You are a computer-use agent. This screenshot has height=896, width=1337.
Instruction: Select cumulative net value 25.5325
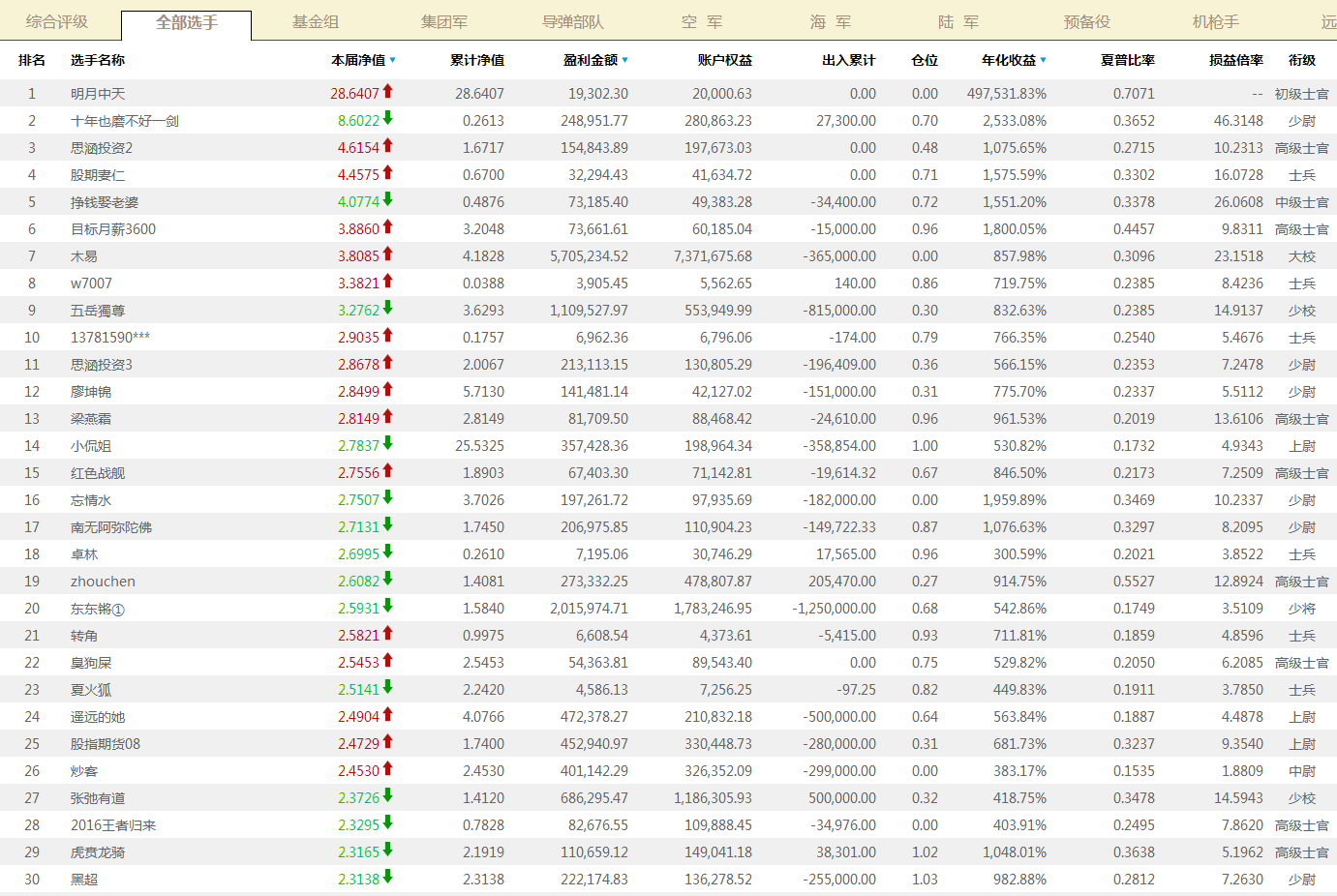pyautogui.click(x=480, y=446)
